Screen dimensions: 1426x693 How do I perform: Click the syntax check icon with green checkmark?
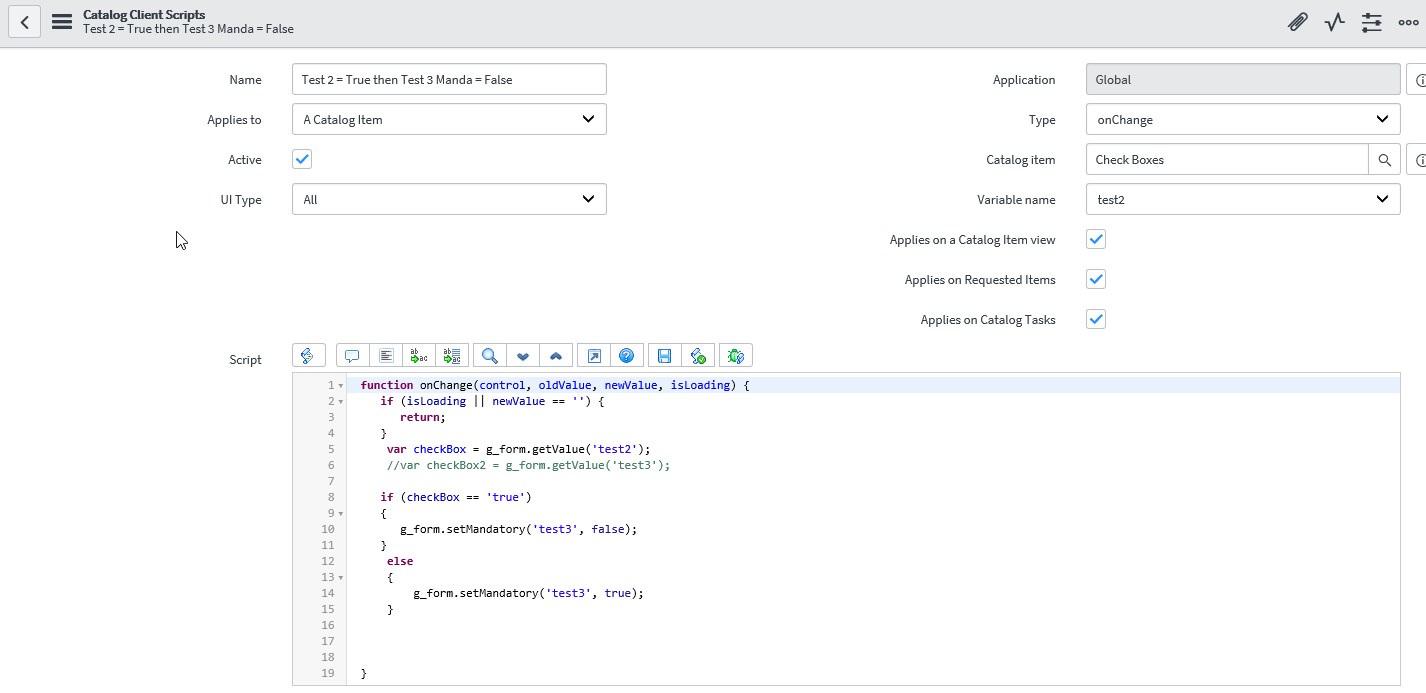(698, 355)
